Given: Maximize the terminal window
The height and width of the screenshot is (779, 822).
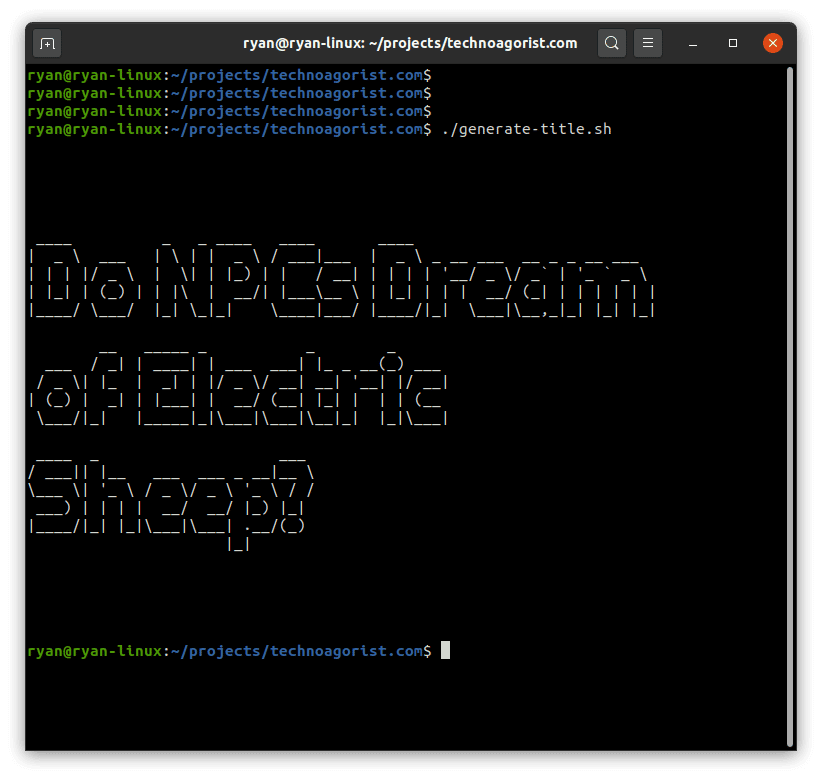Looking at the screenshot, I should (x=733, y=43).
